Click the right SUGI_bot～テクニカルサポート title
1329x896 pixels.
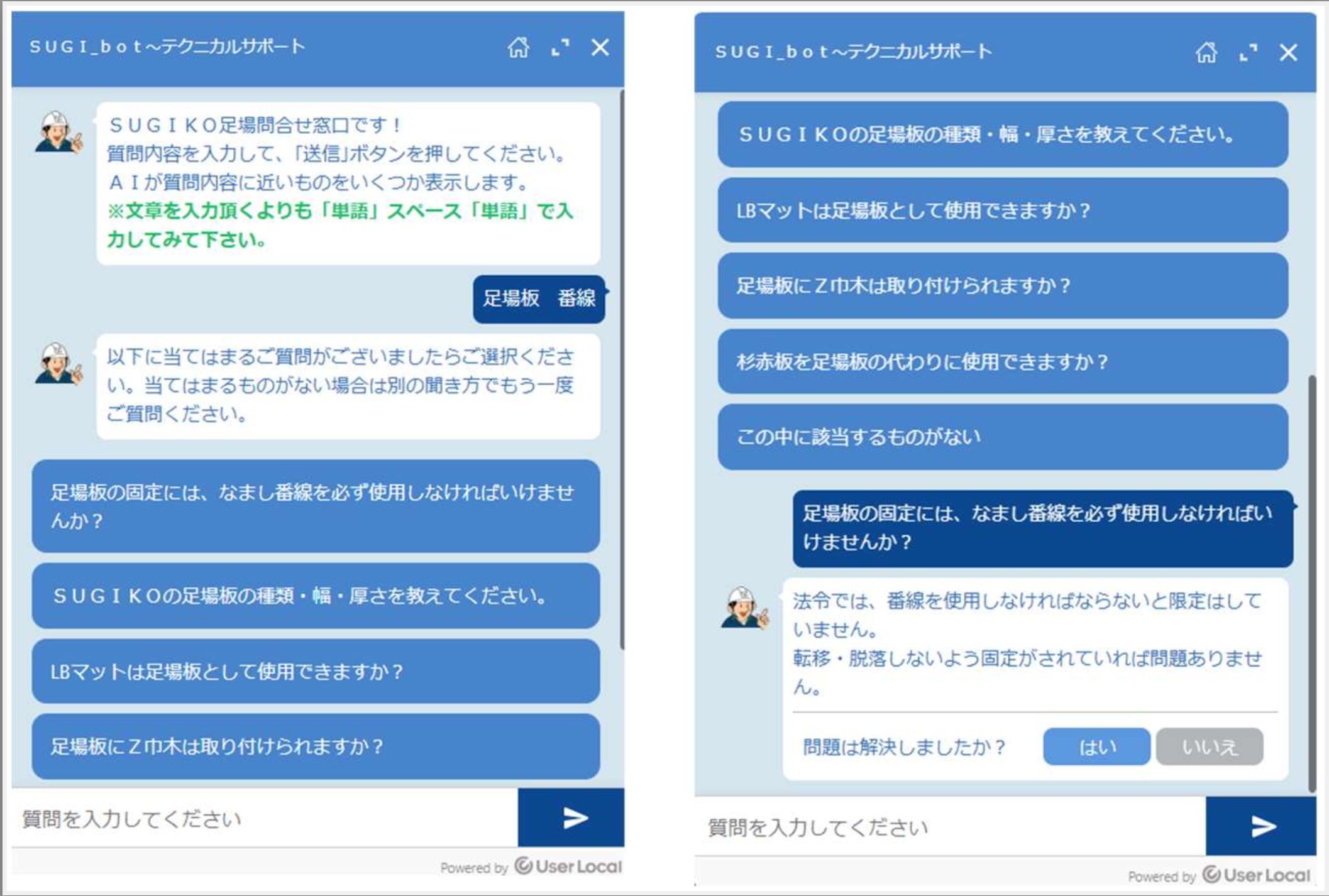(x=854, y=52)
